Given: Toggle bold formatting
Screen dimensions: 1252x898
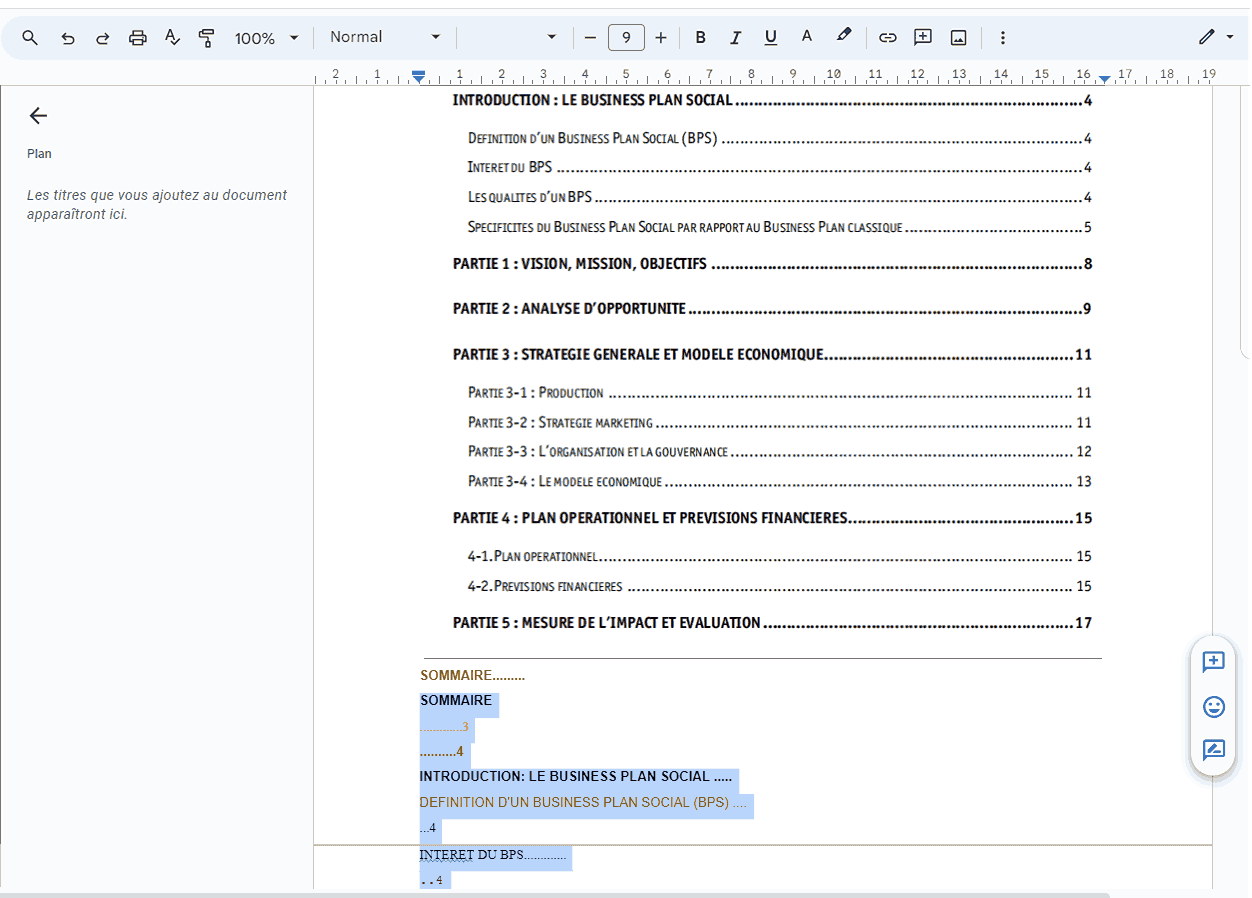Looking at the screenshot, I should 700,38.
